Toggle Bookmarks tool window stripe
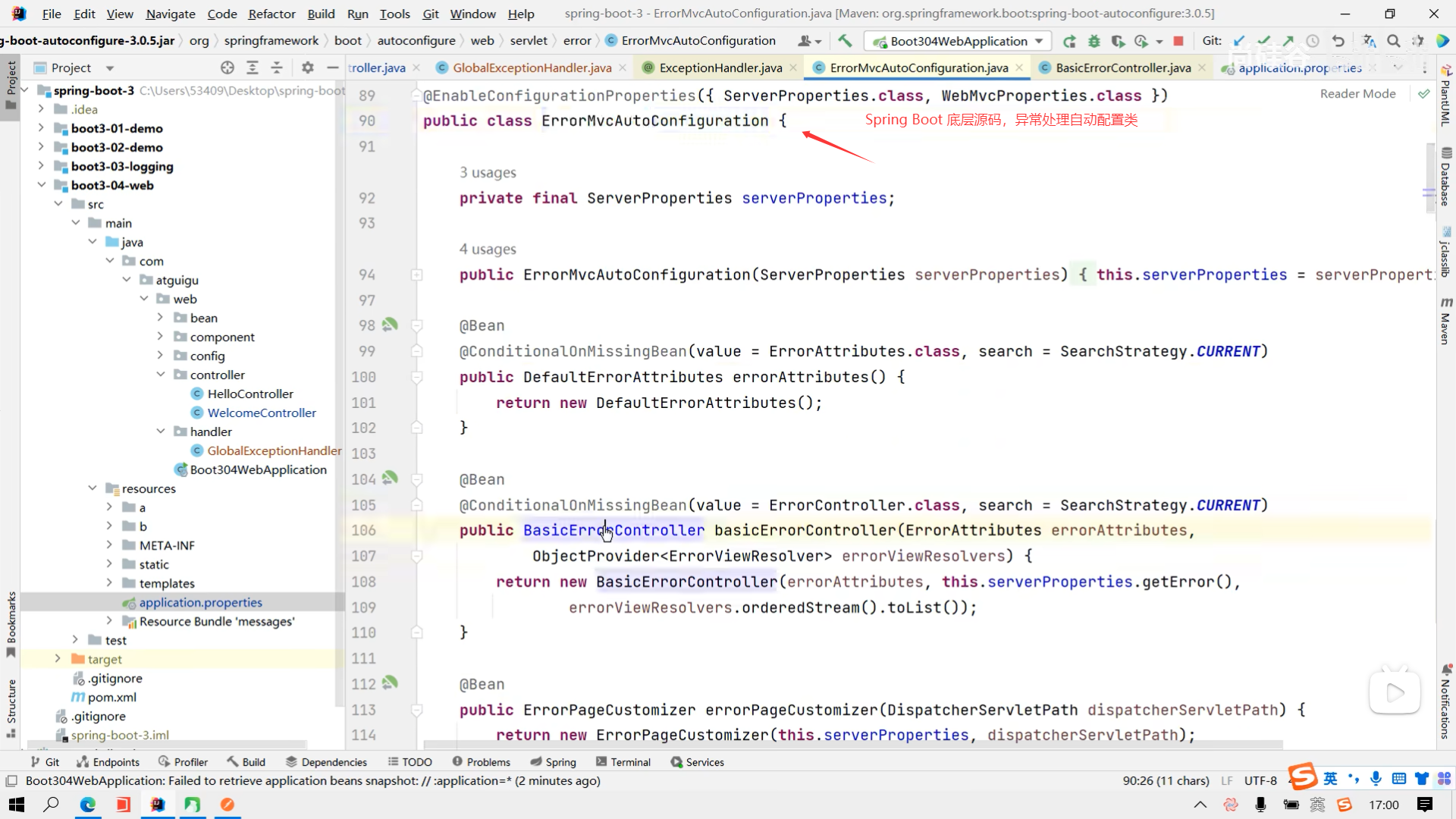This screenshot has width=1456, height=819. tap(11, 622)
